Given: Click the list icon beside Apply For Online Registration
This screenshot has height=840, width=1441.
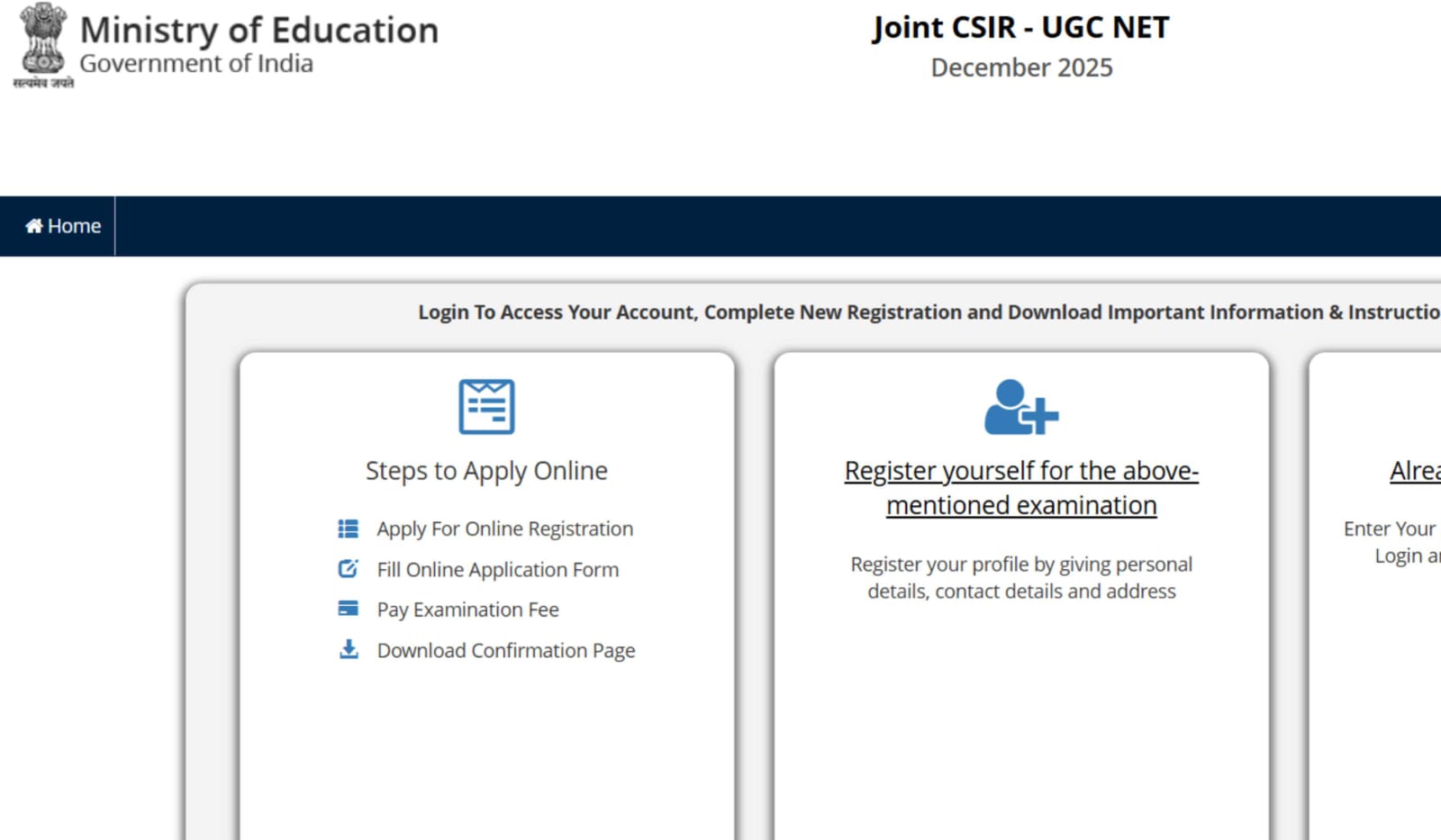Looking at the screenshot, I should (348, 528).
